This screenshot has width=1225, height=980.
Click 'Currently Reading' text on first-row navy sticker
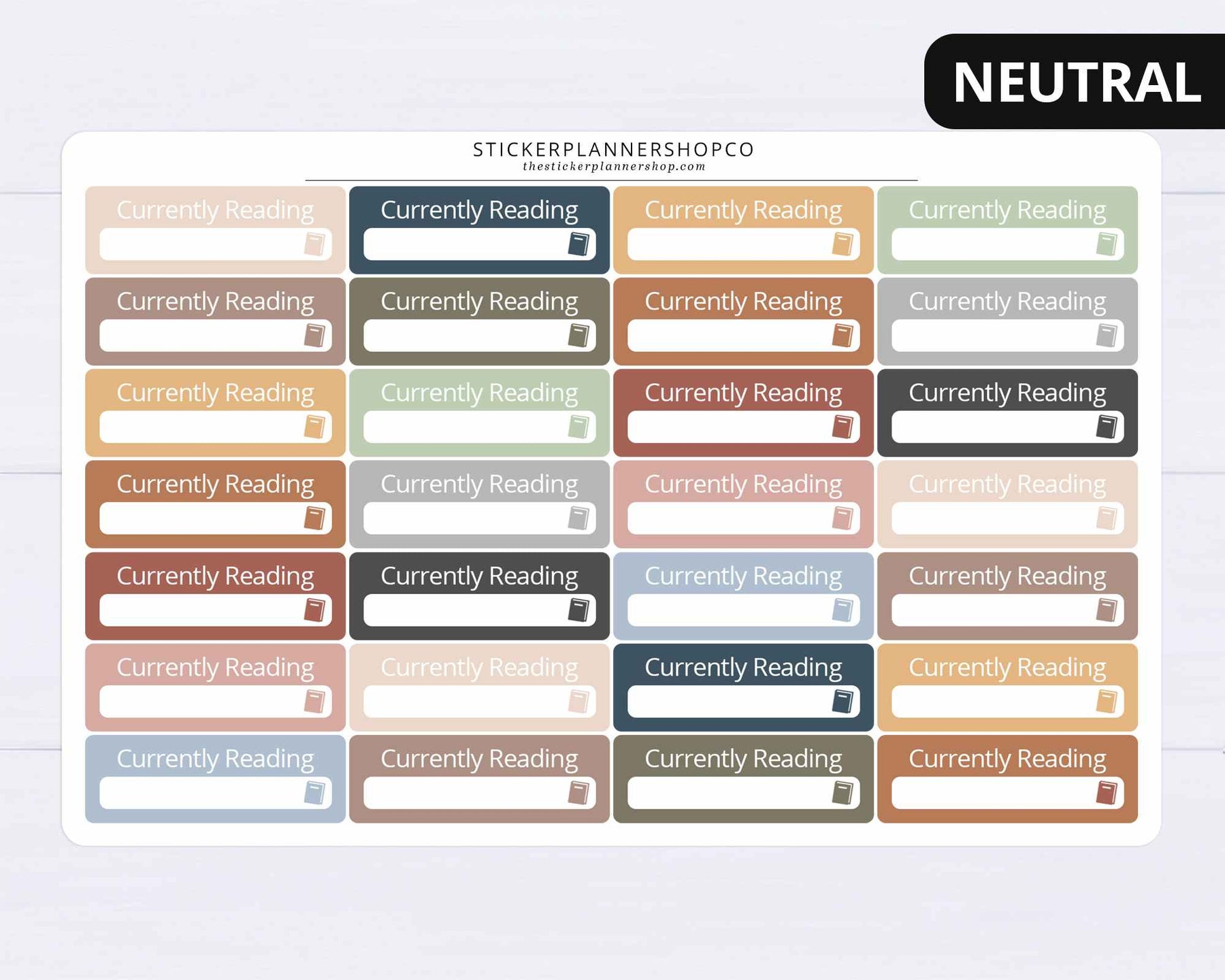click(479, 211)
